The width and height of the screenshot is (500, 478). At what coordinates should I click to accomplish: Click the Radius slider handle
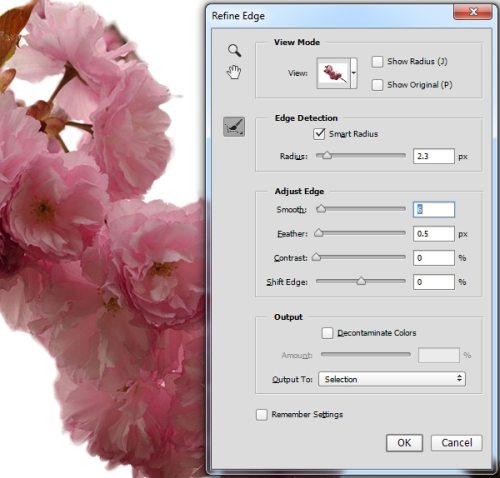(x=327, y=155)
